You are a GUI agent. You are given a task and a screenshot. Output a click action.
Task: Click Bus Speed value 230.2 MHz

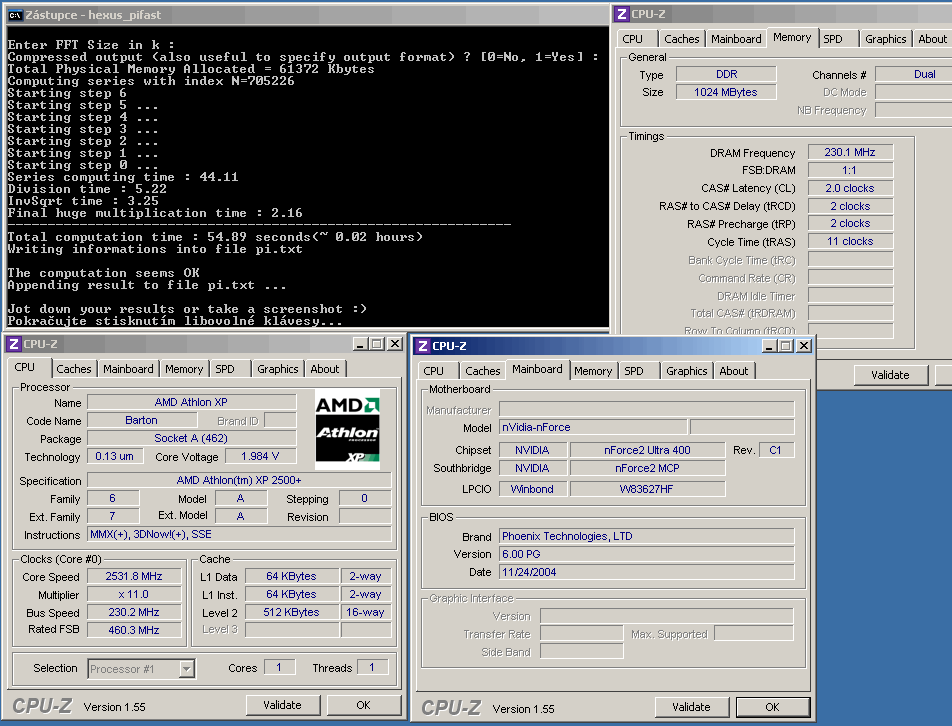click(134, 612)
